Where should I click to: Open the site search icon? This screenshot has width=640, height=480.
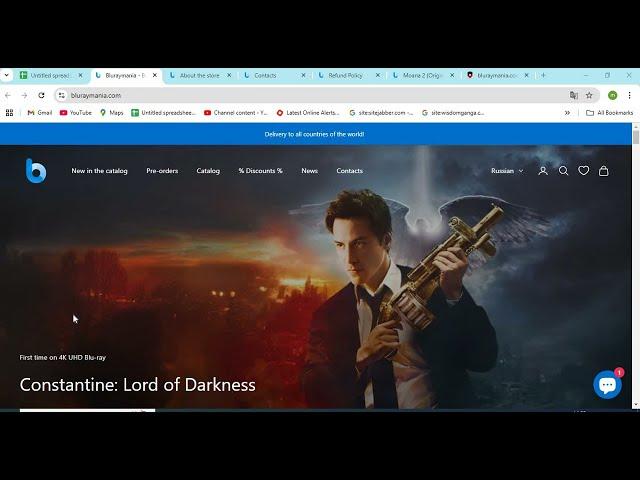tap(563, 171)
